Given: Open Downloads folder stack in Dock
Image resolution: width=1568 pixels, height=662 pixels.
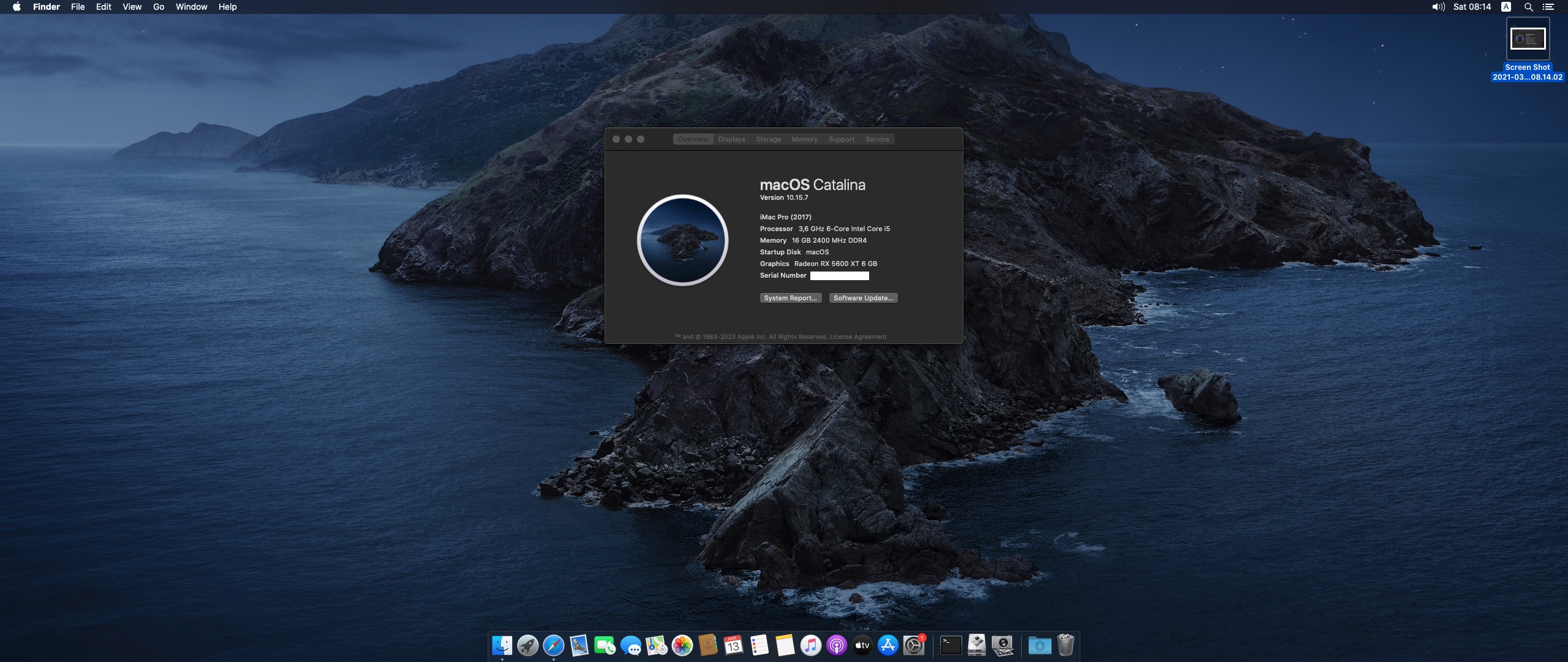Looking at the screenshot, I should click(1039, 645).
